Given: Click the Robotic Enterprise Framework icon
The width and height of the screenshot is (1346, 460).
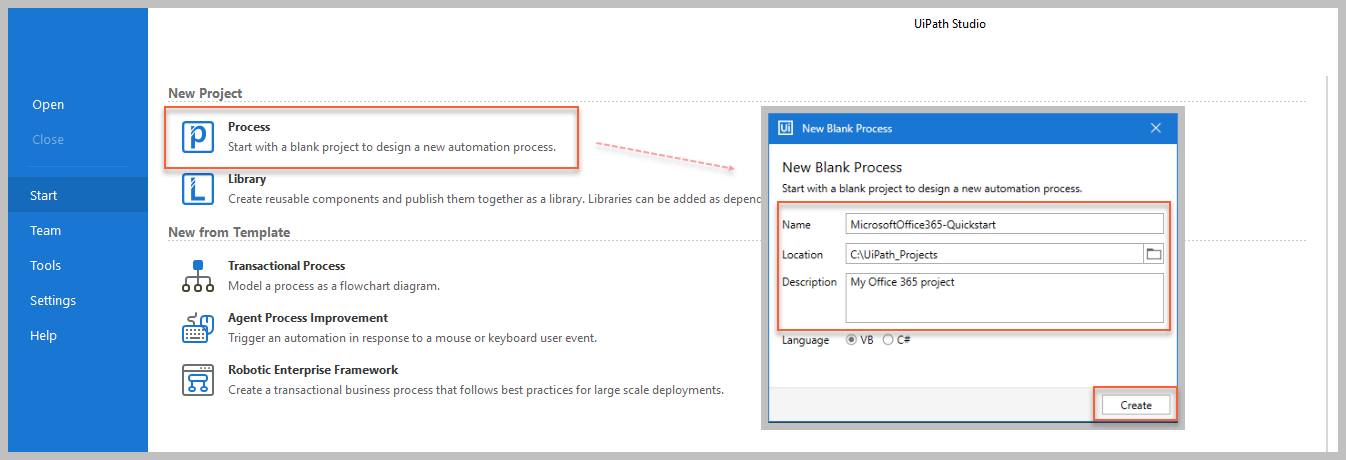Looking at the screenshot, I should tap(198, 379).
